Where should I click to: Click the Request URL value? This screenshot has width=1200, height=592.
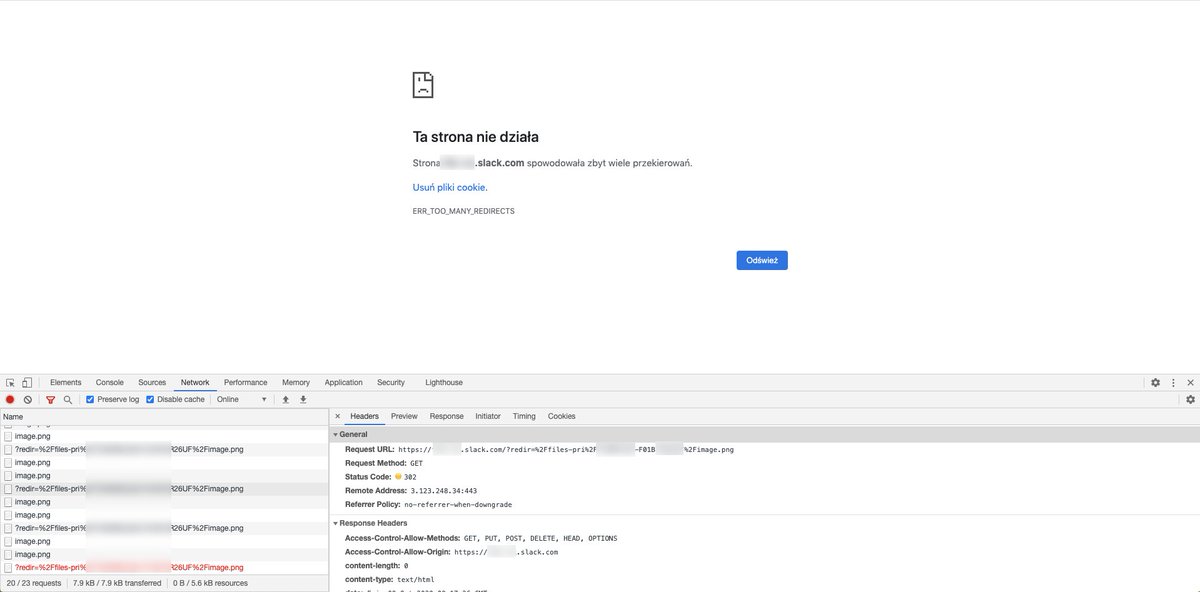click(566, 450)
